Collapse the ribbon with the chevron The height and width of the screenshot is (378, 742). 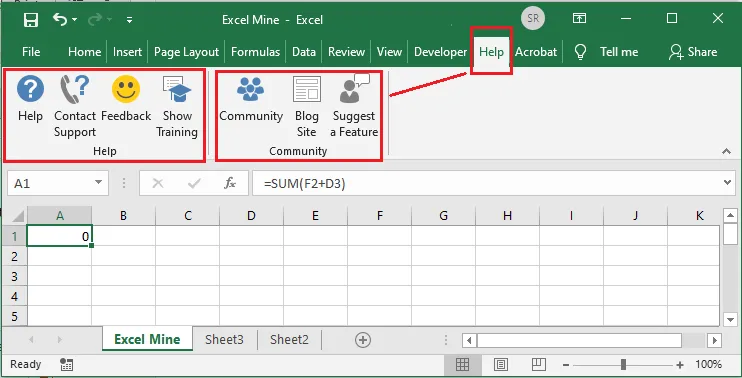pyautogui.click(x=726, y=151)
